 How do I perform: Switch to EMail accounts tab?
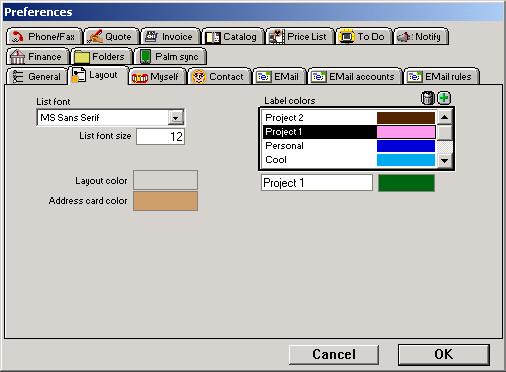point(355,76)
